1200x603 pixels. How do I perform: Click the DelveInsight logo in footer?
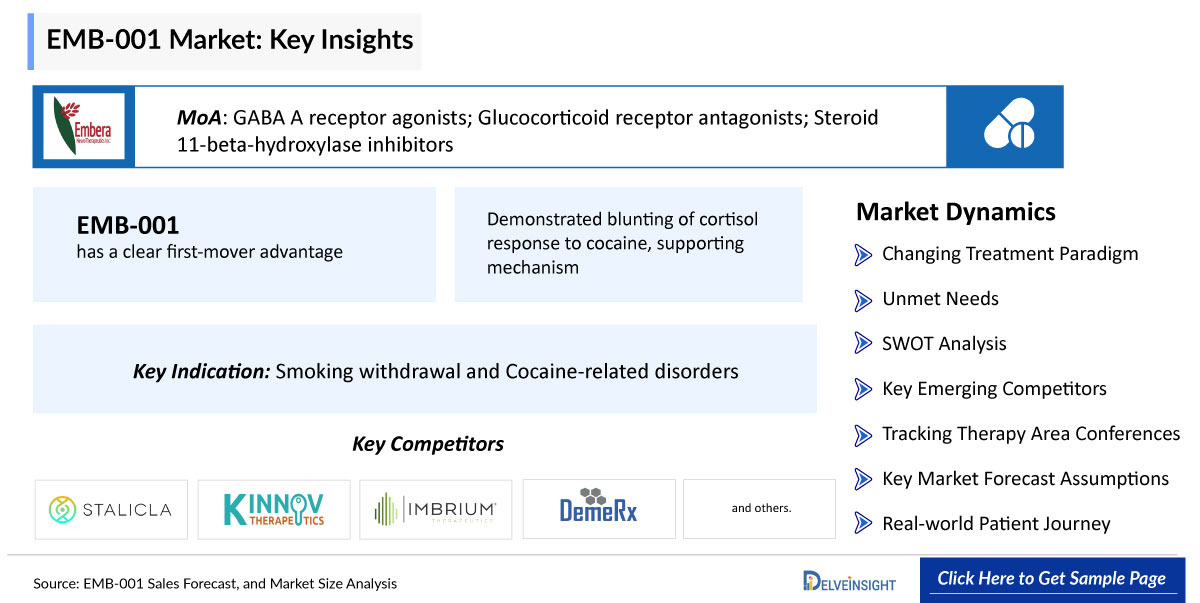coord(849,581)
